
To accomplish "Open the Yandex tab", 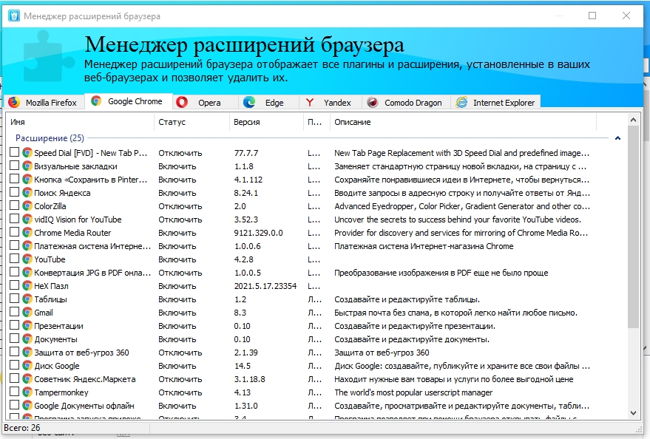I will tap(330, 102).
